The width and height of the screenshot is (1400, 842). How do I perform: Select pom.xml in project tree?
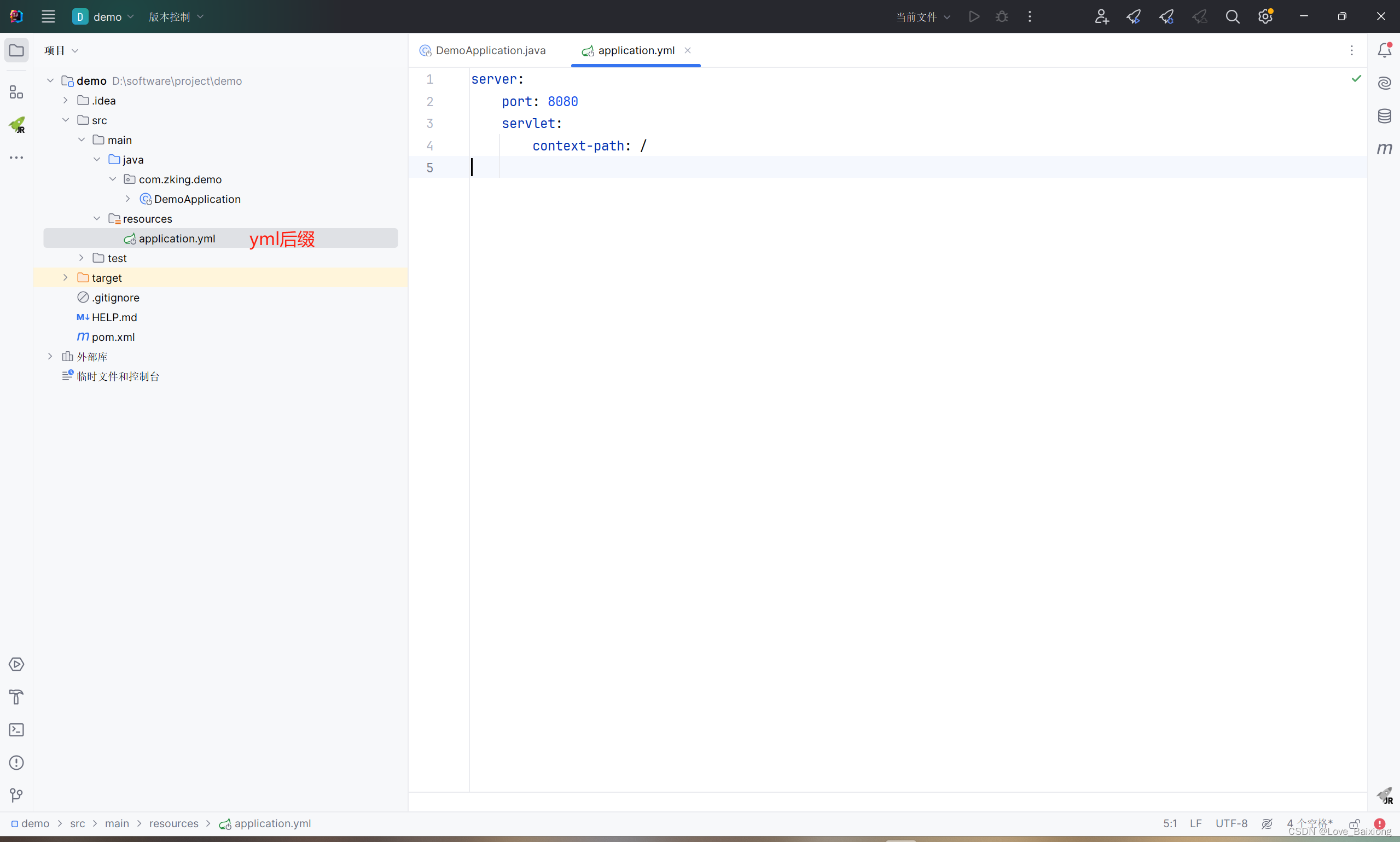click(113, 337)
